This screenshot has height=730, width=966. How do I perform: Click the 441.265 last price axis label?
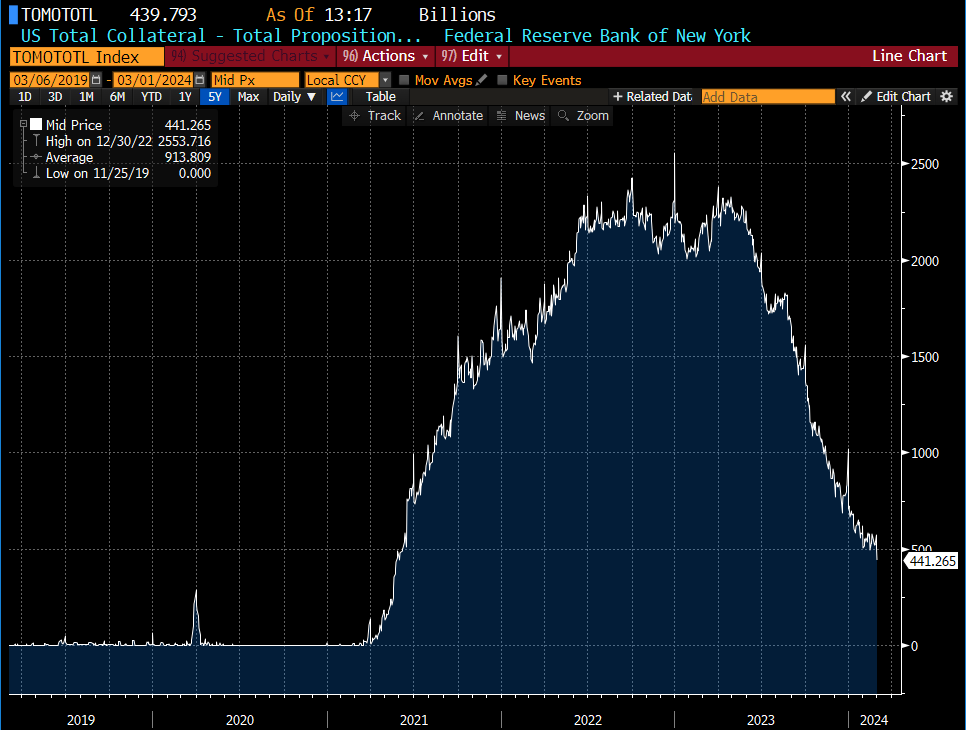pos(932,561)
